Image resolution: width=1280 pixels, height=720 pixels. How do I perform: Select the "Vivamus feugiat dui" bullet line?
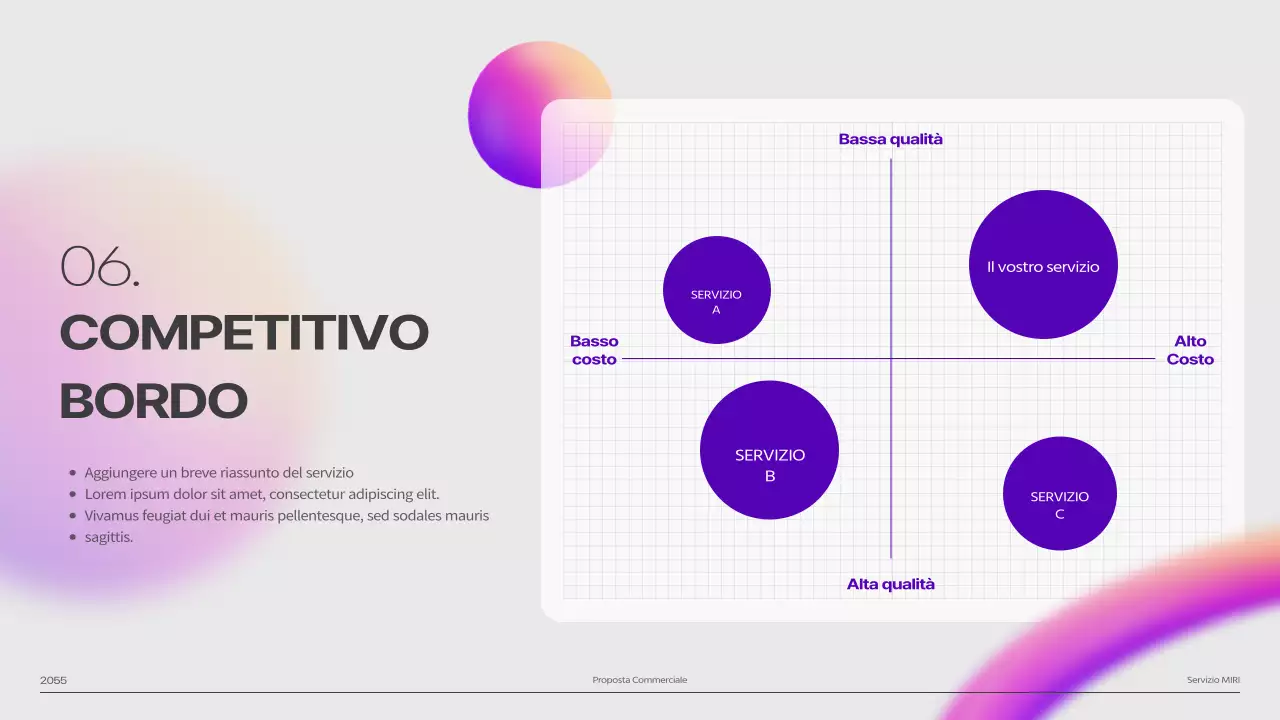[x=286, y=516]
